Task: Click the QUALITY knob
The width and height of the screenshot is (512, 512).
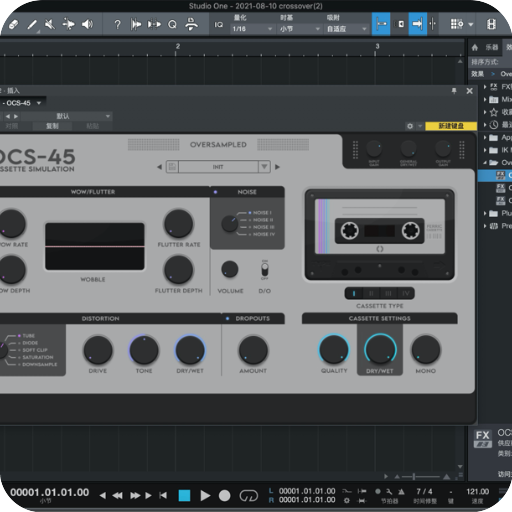Action: (x=334, y=349)
